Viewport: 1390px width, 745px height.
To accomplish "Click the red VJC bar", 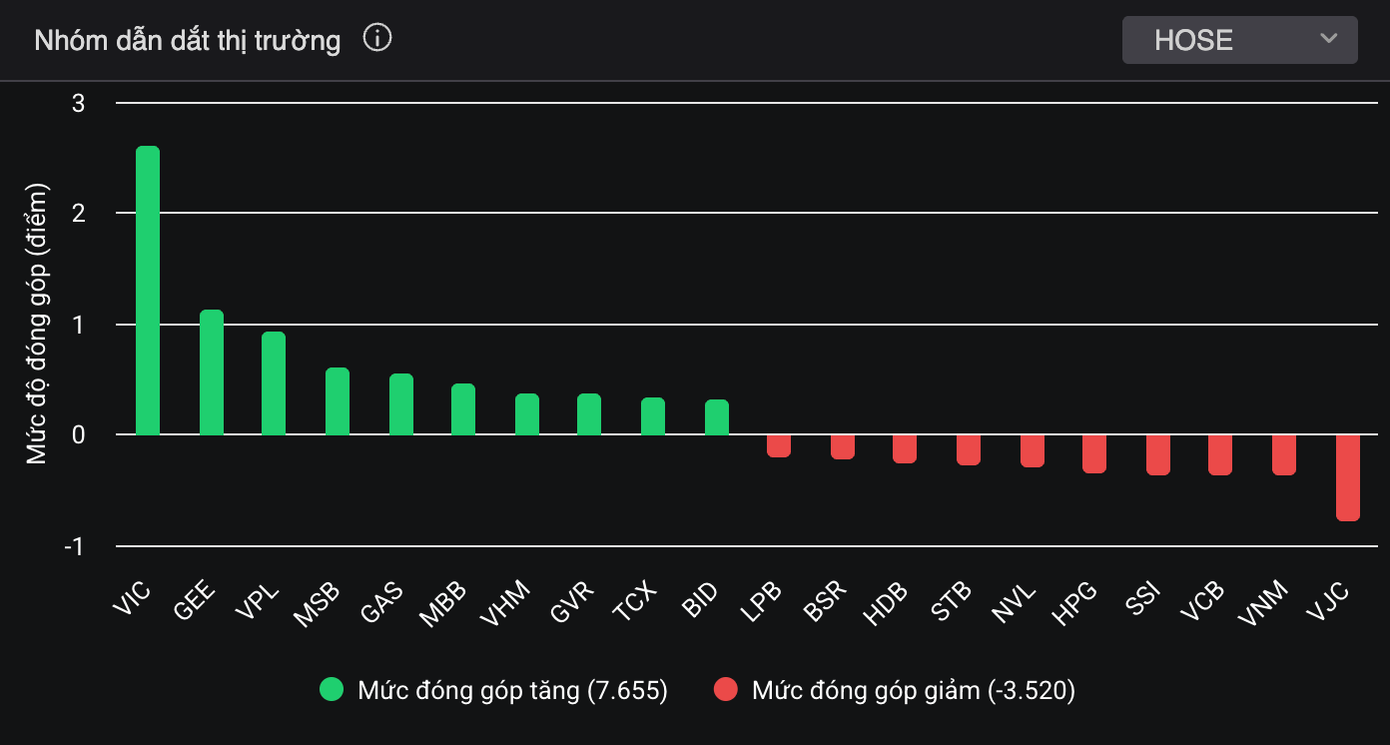I will (1347, 477).
